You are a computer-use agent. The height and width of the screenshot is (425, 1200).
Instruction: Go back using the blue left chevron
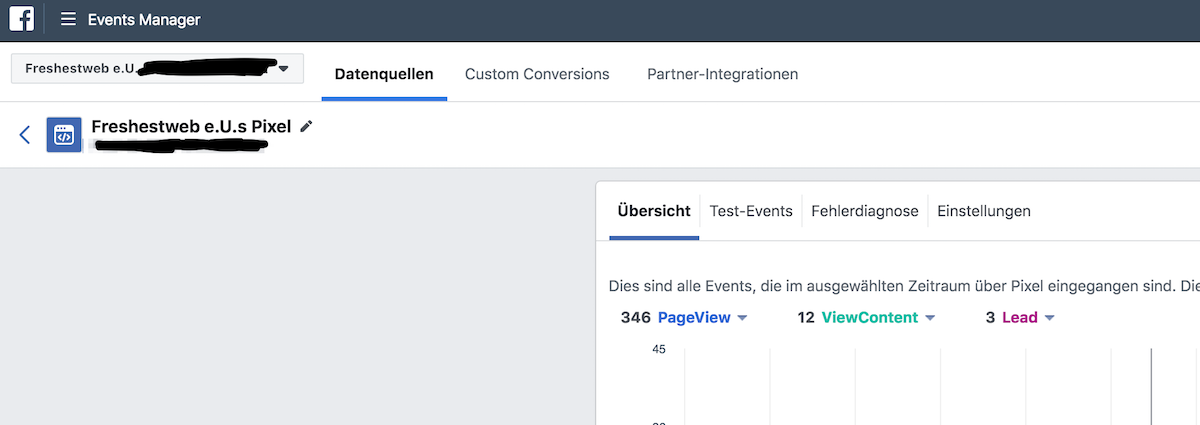click(x=25, y=135)
